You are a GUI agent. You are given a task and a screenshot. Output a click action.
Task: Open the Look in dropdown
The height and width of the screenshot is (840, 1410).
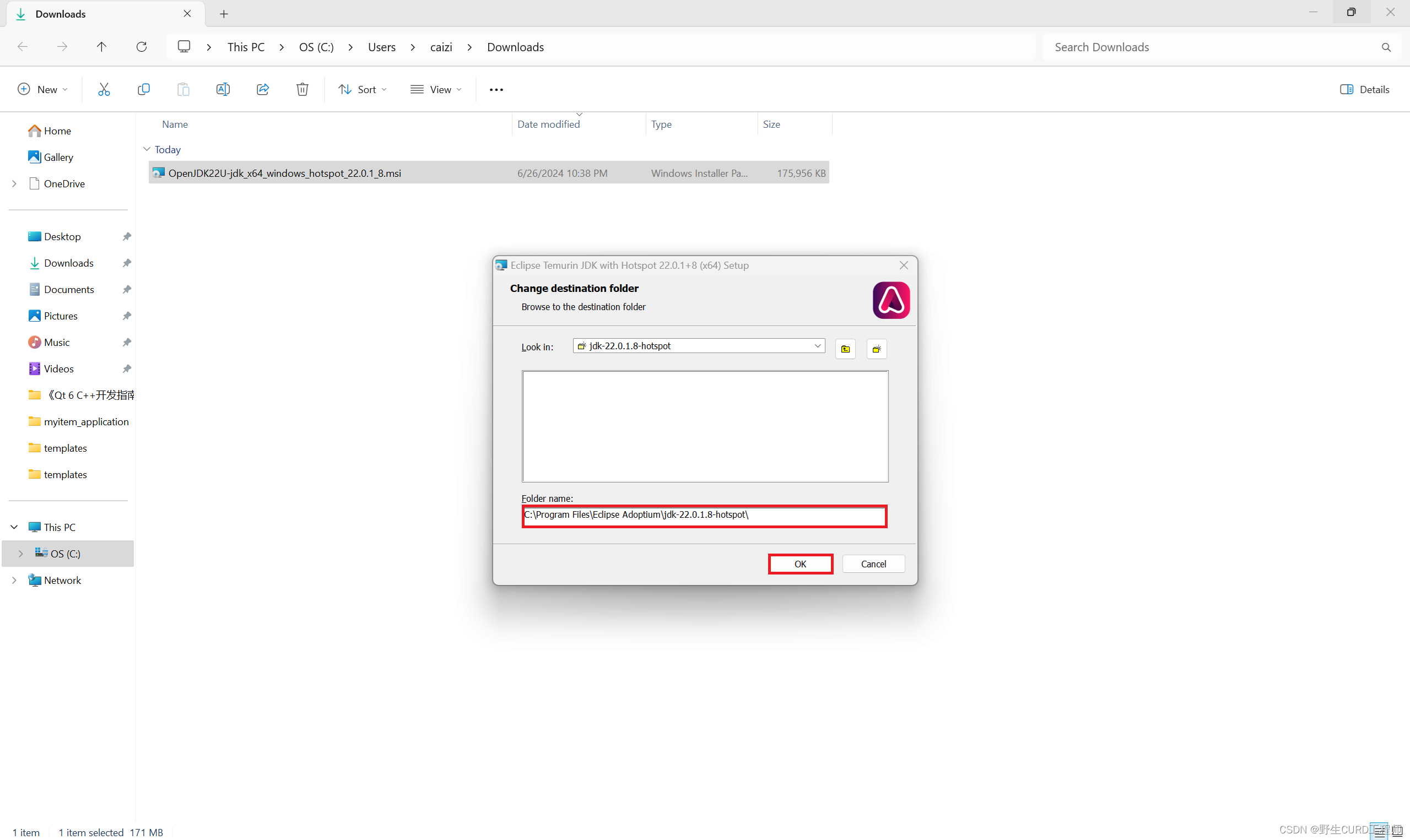tap(817, 346)
